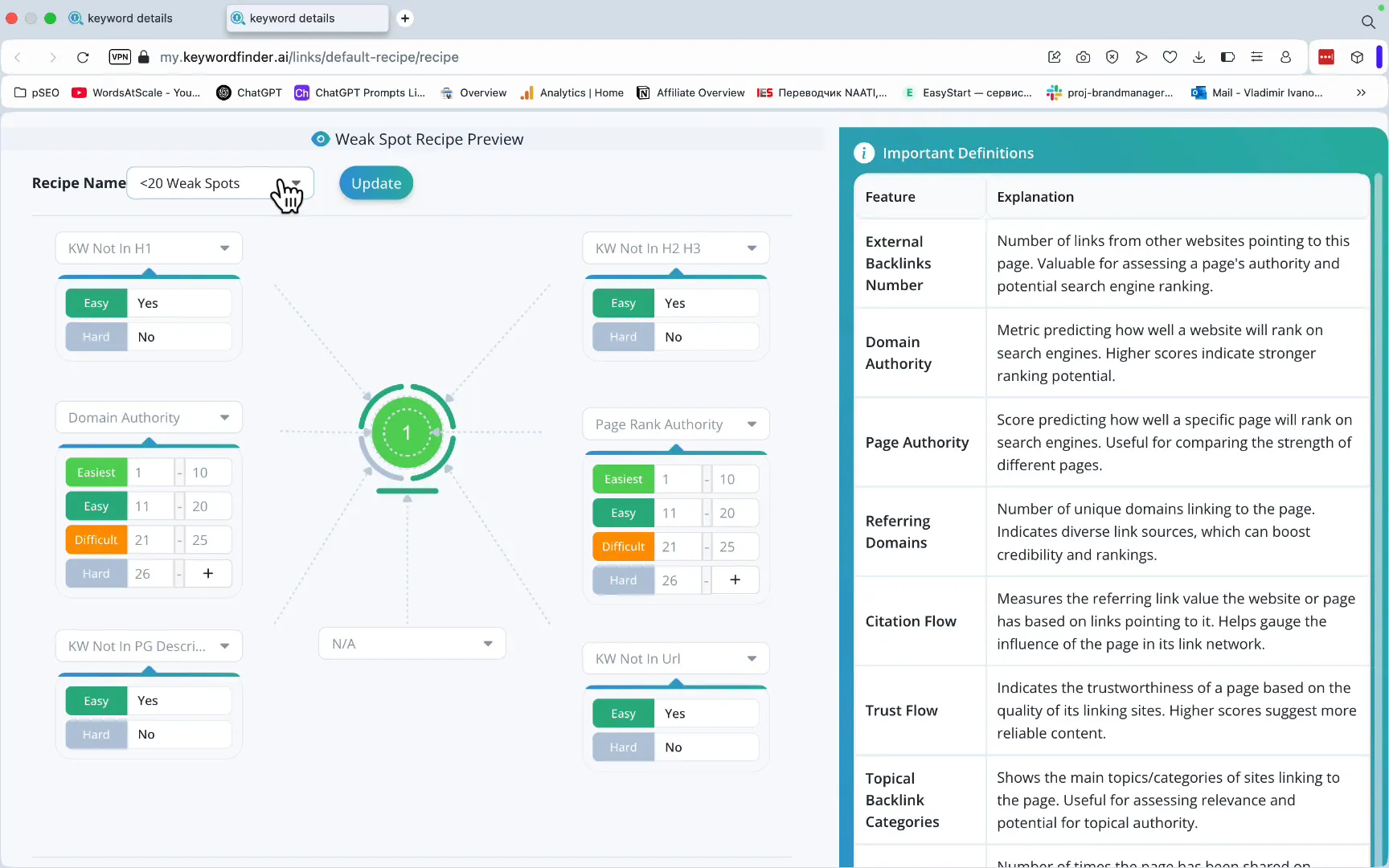Click the VPN badge in address bar

(x=120, y=57)
